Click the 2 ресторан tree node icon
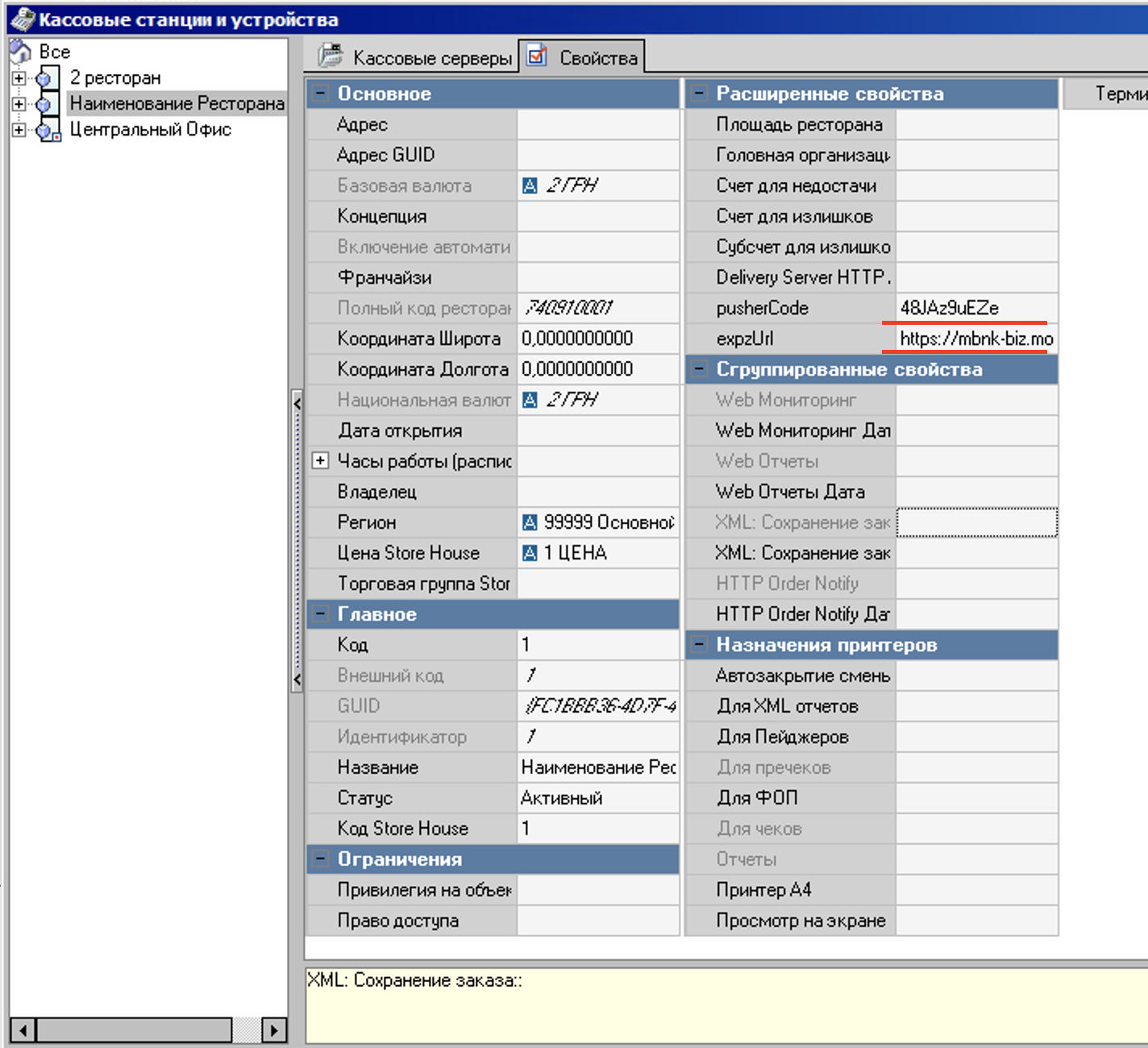The height and width of the screenshot is (1048, 1148). [x=46, y=78]
